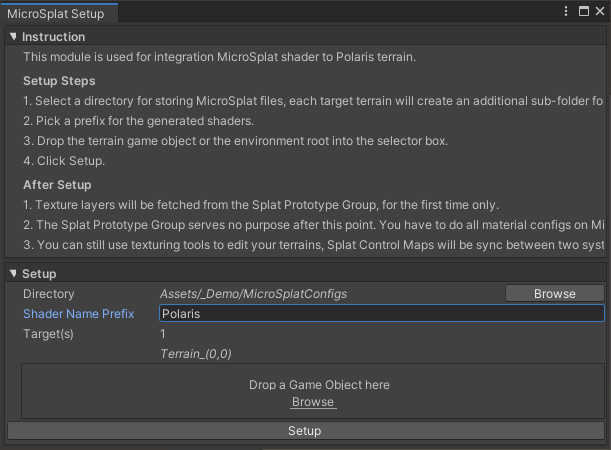Click the Target(s) label

point(50,334)
